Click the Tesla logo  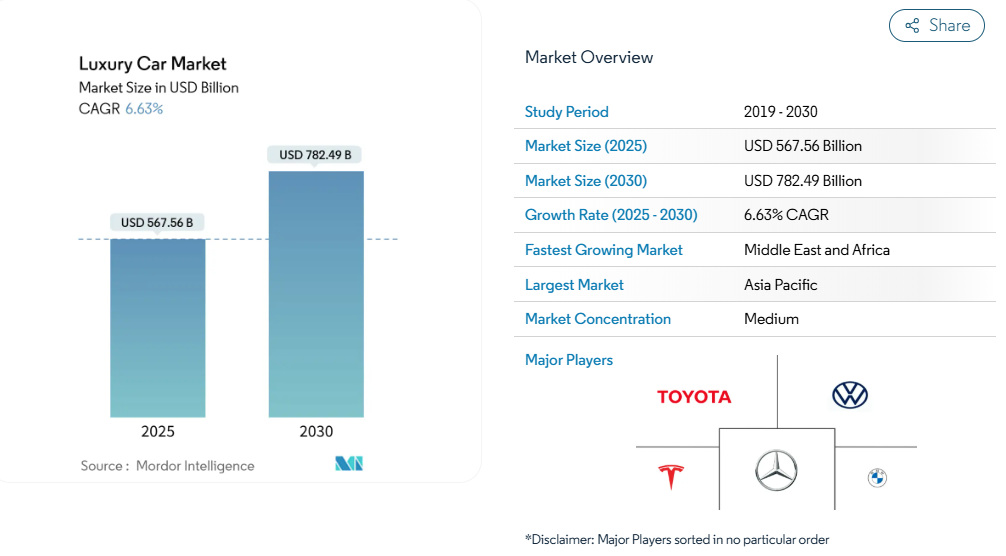(670, 477)
